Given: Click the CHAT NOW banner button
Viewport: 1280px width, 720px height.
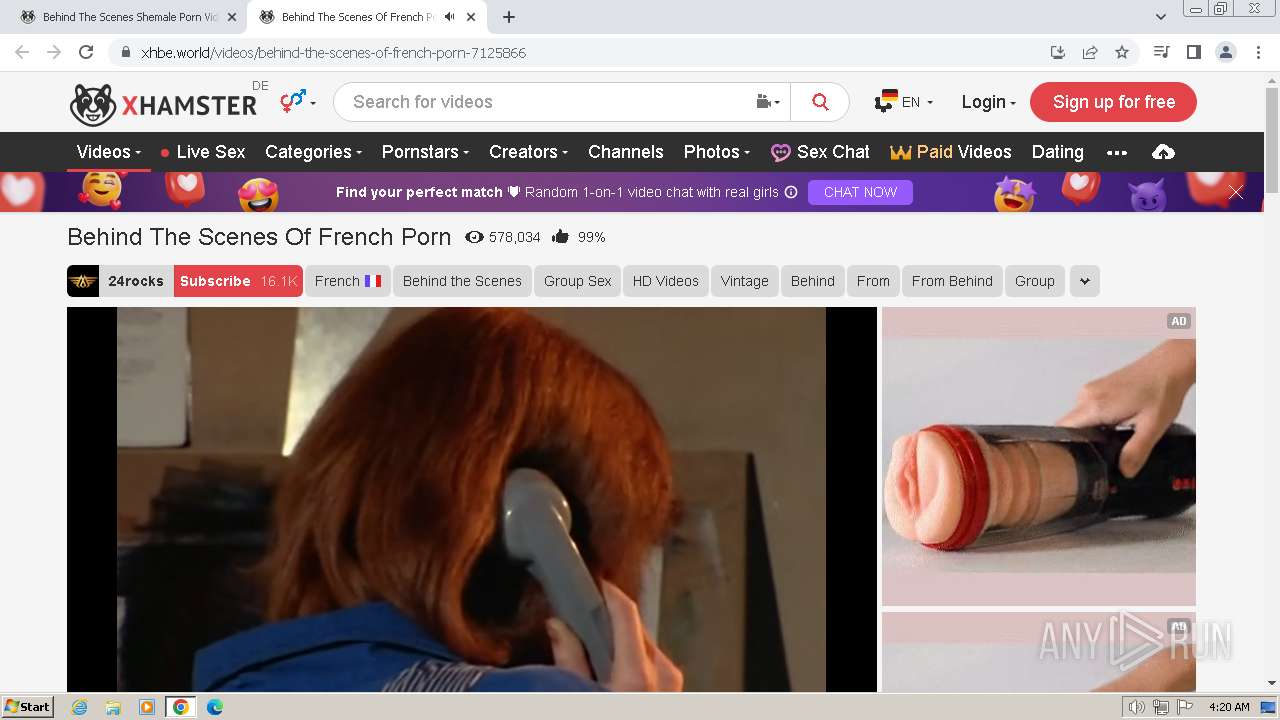Looking at the screenshot, I should point(860,192).
